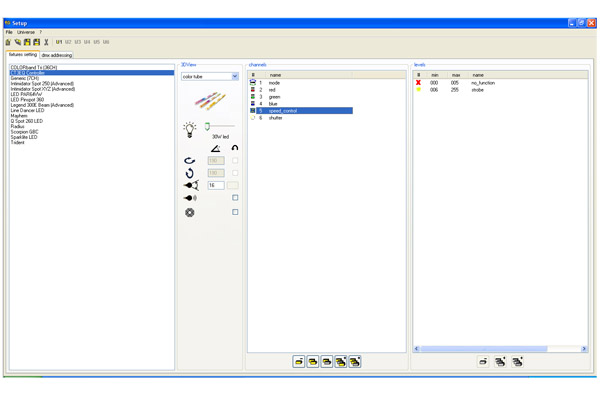
Task: Click the last icon below the levels list
Action: click(x=517, y=361)
